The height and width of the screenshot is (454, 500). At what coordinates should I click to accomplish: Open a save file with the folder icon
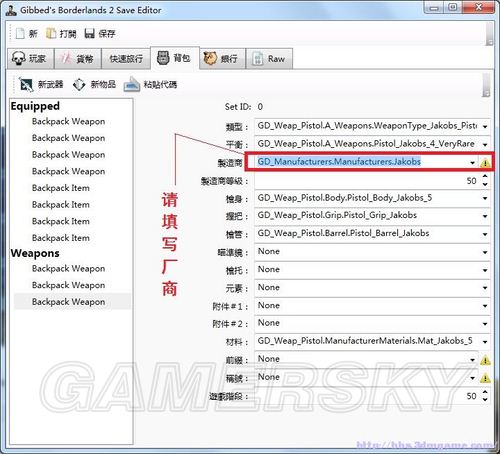(51, 33)
